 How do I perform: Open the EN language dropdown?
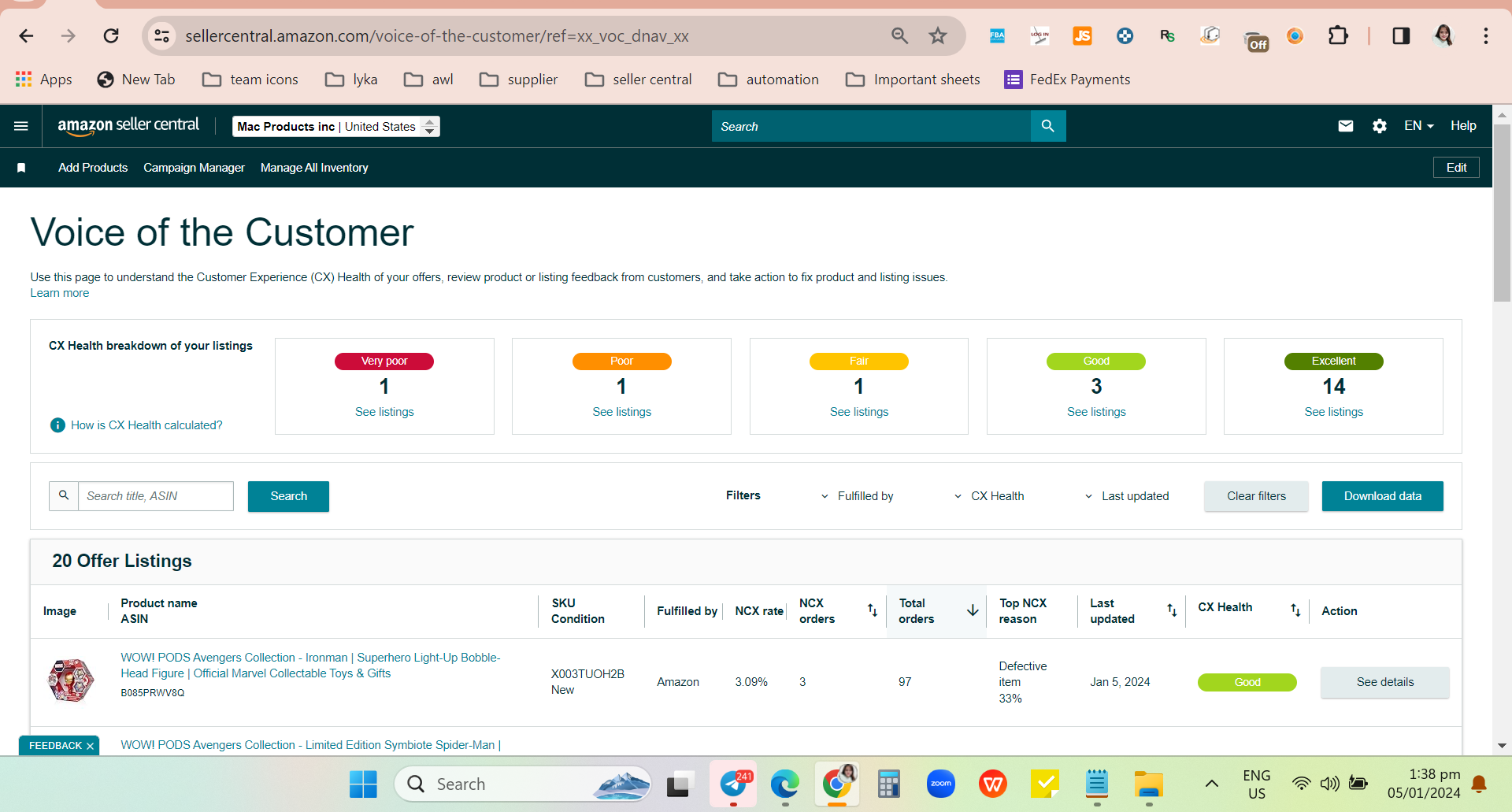pos(1419,126)
